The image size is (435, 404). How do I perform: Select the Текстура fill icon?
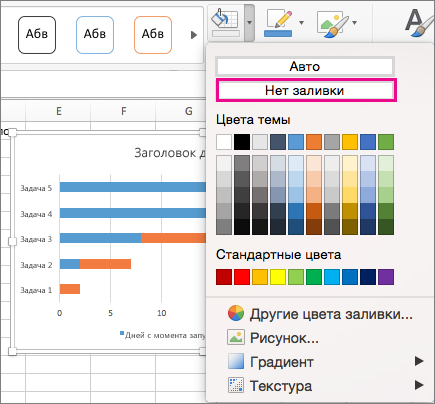coord(236,385)
